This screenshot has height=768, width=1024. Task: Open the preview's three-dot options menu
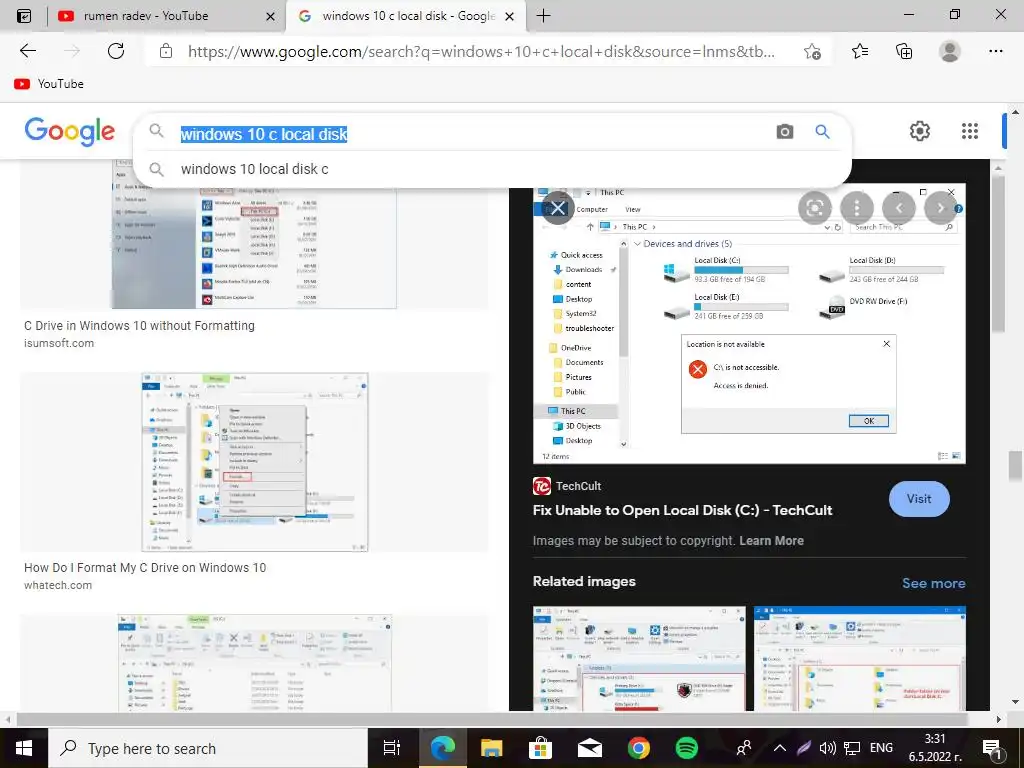point(857,208)
